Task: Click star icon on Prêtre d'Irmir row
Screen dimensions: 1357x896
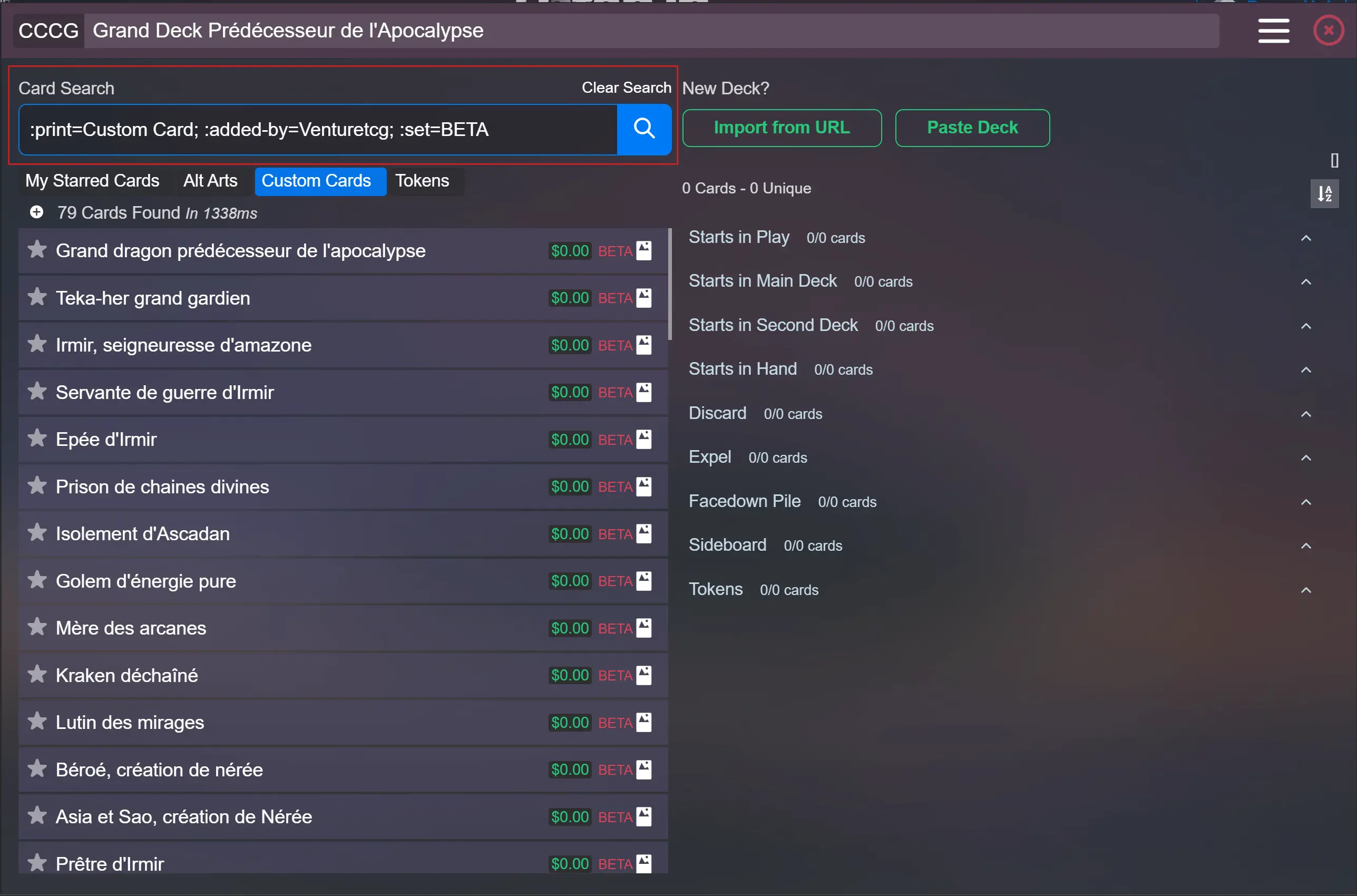Action: tap(37, 863)
